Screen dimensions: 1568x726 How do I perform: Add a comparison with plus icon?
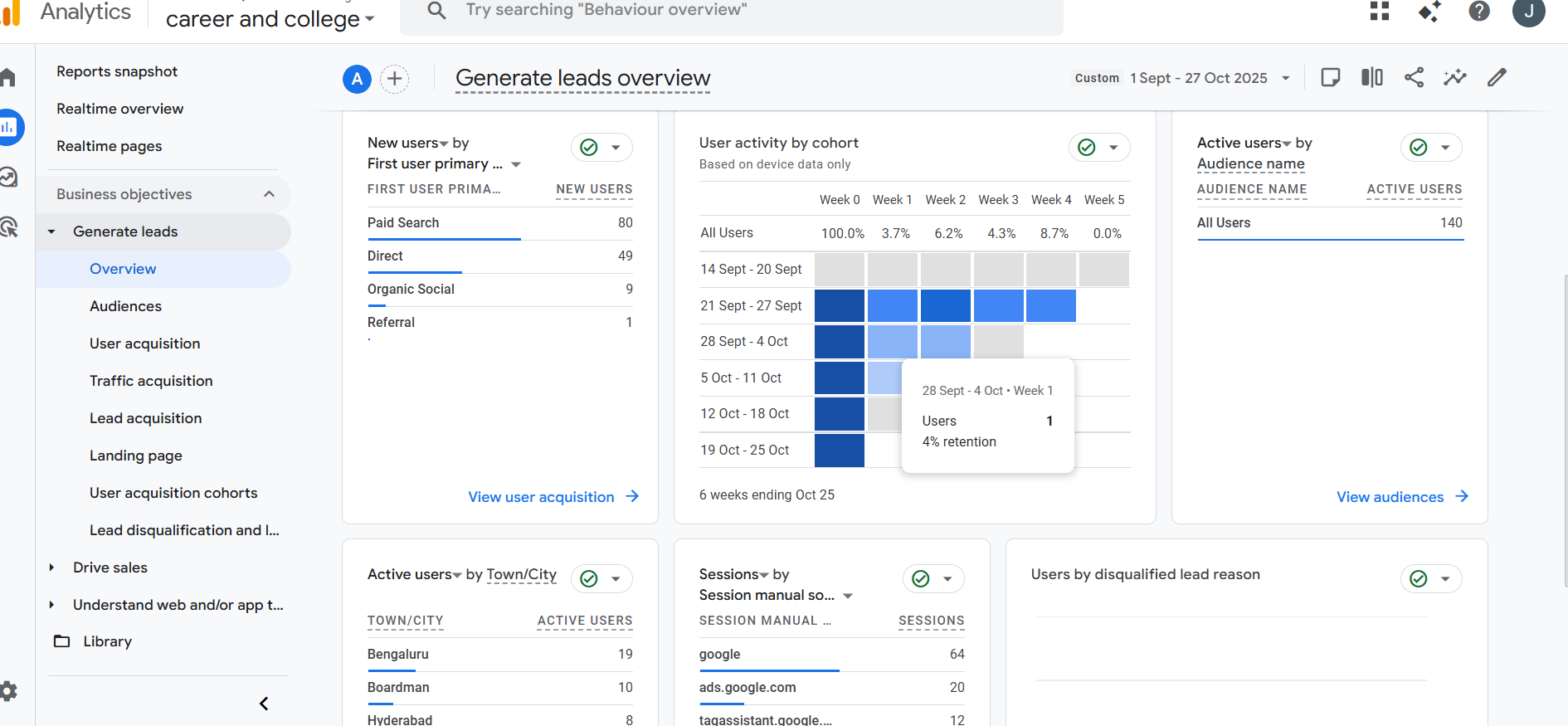point(395,79)
